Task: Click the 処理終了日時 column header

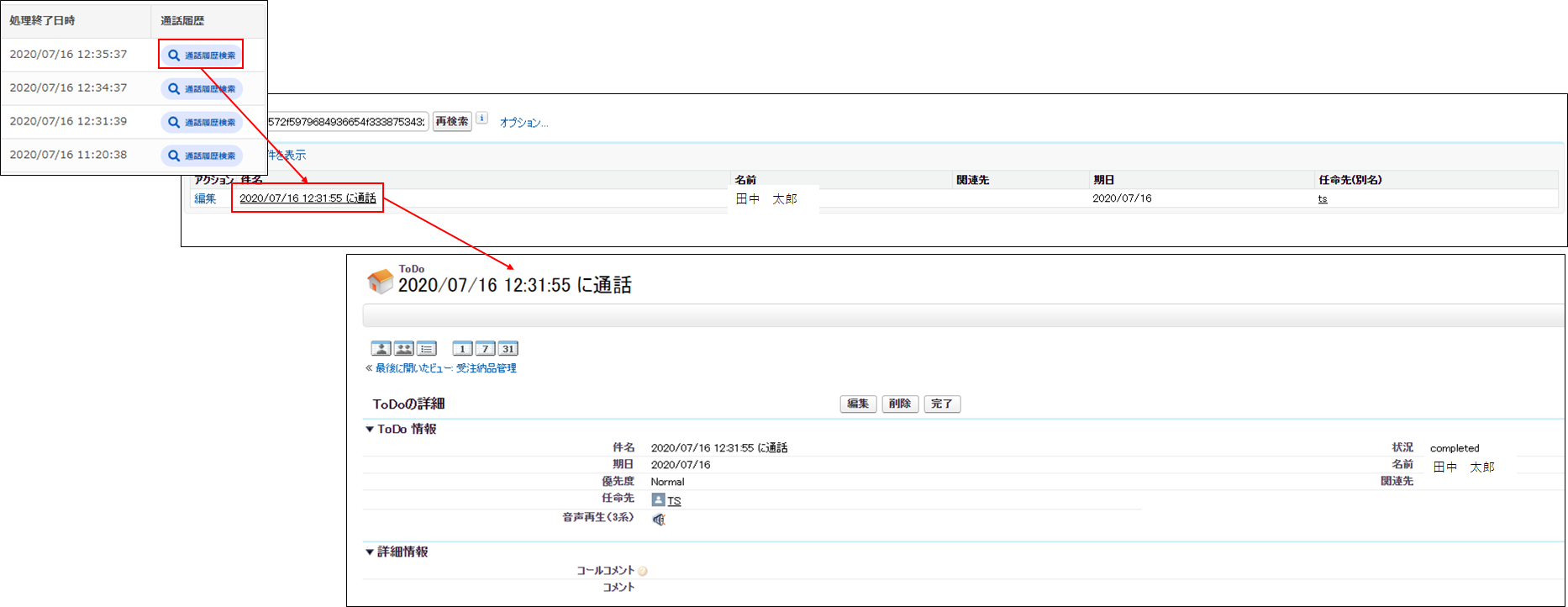Action: pyautogui.click(x=42, y=20)
